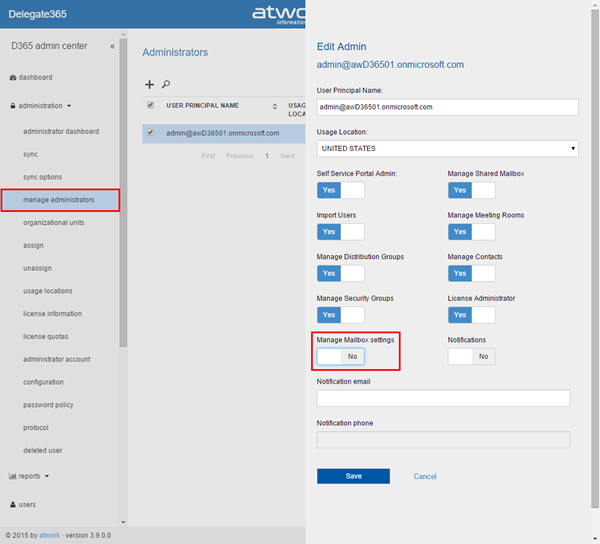This screenshot has width=600, height=544.
Task: Toggle the select-all header checkbox
Action: point(150,105)
